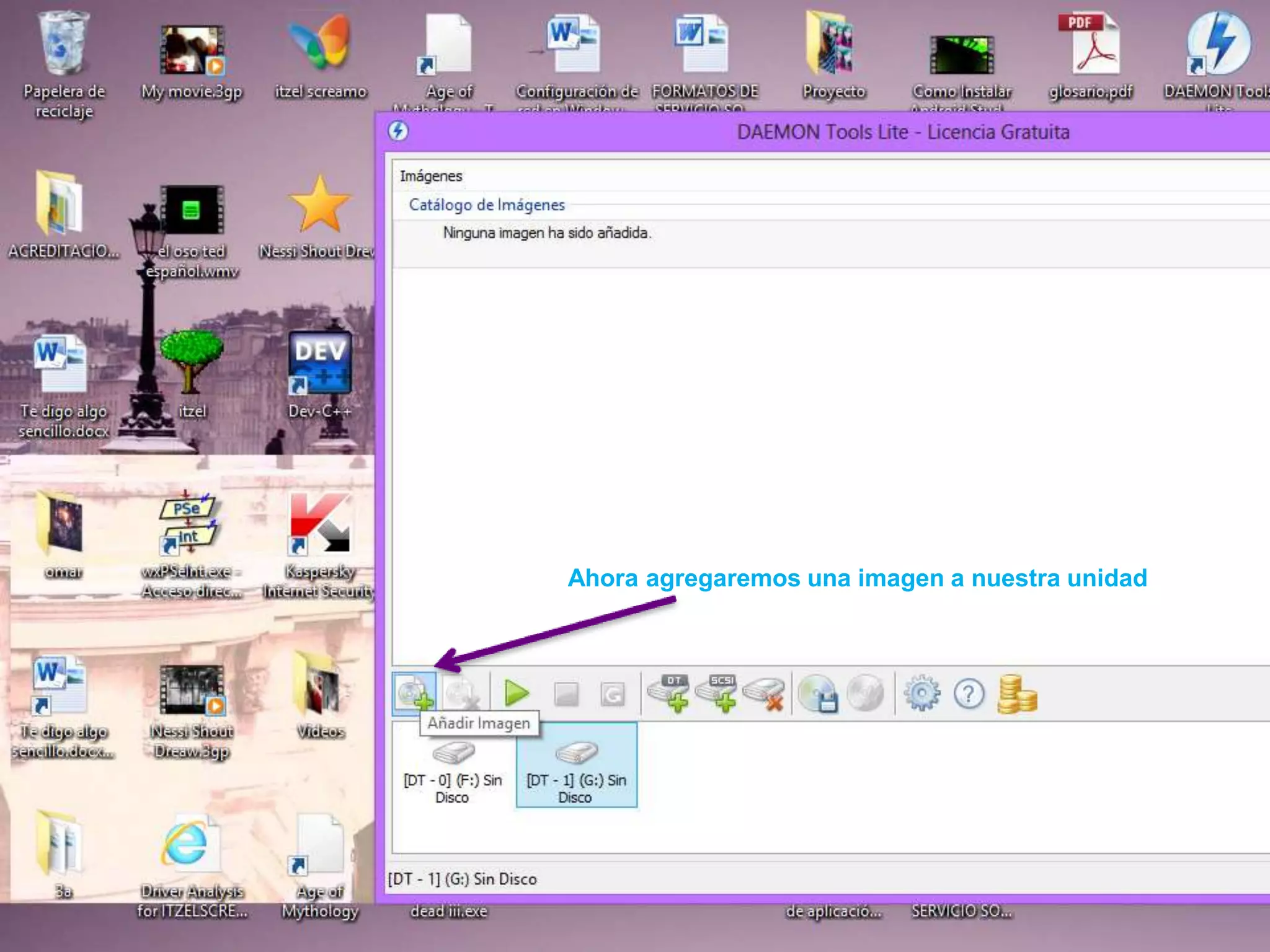Screen dimensions: 1270x952
Task: Select Nessi Shout Dream star icon
Action: pyautogui.click(x=319, y=217)
